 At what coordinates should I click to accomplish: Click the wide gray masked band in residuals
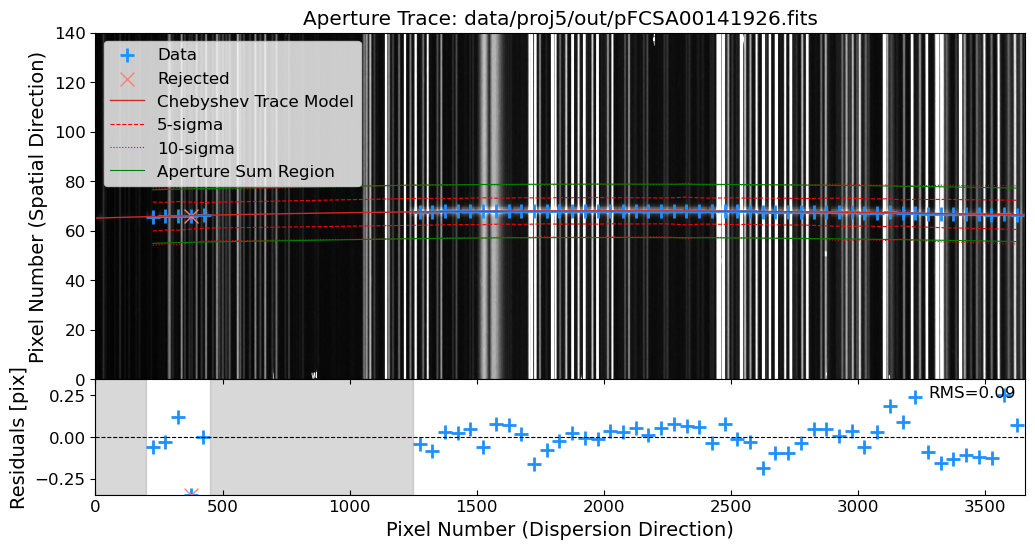click(x=311, y=437)
